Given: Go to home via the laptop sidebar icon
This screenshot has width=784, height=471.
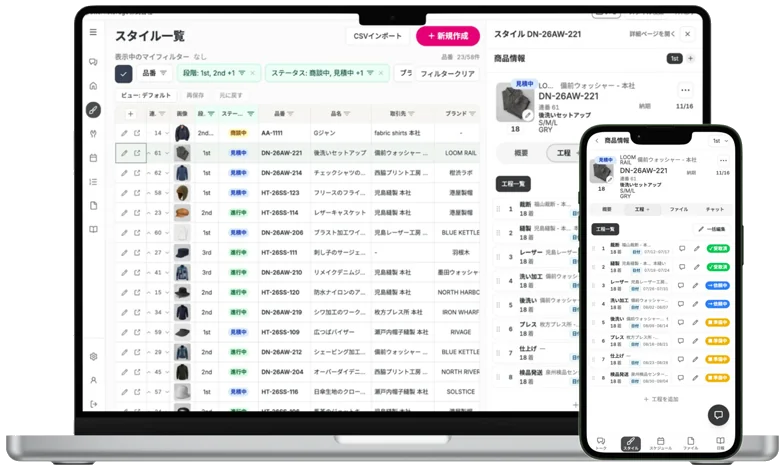Looking at the screenshot, I should [x=94, y=86].
